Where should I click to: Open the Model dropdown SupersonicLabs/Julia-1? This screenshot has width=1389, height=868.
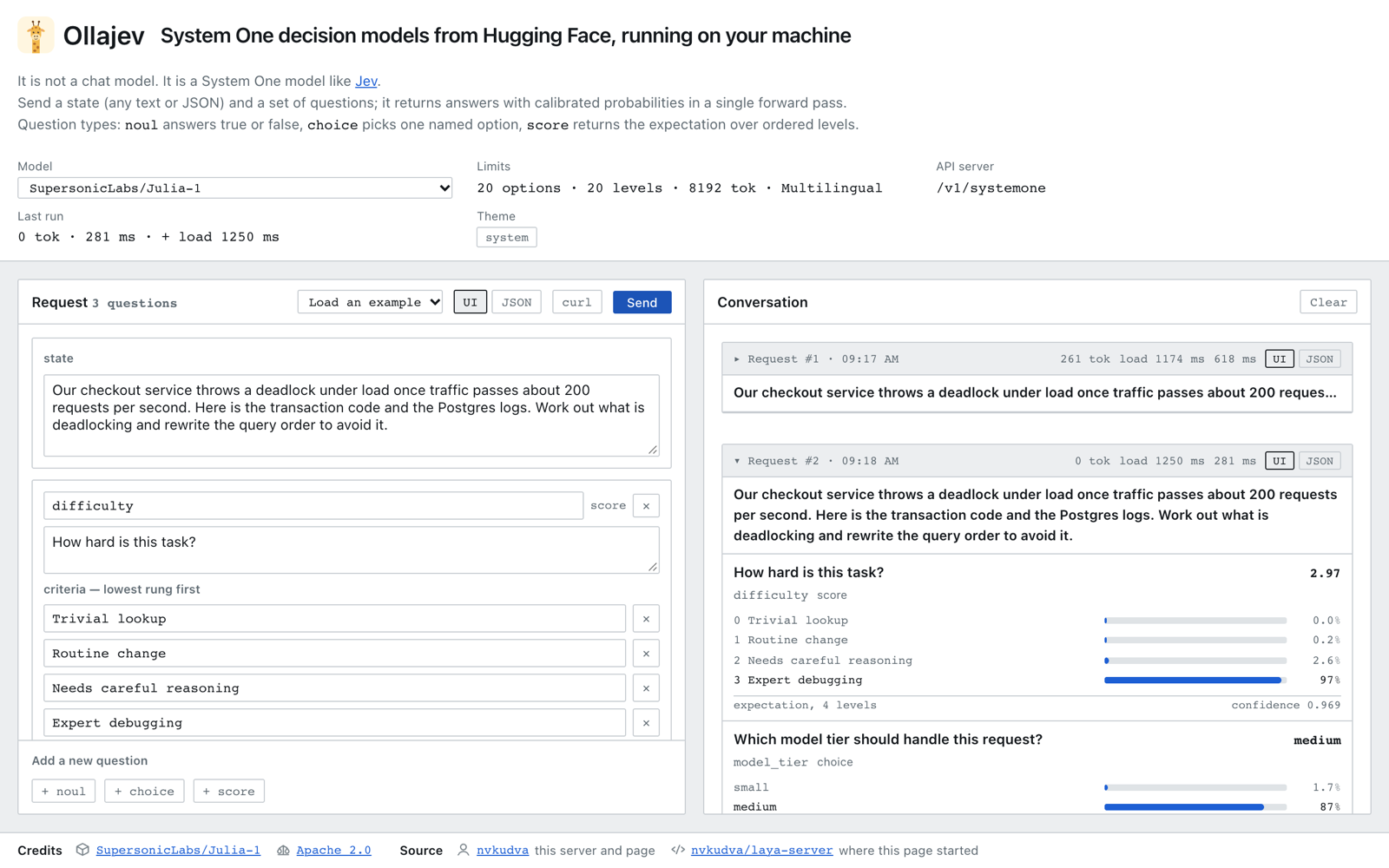[234, 188]
